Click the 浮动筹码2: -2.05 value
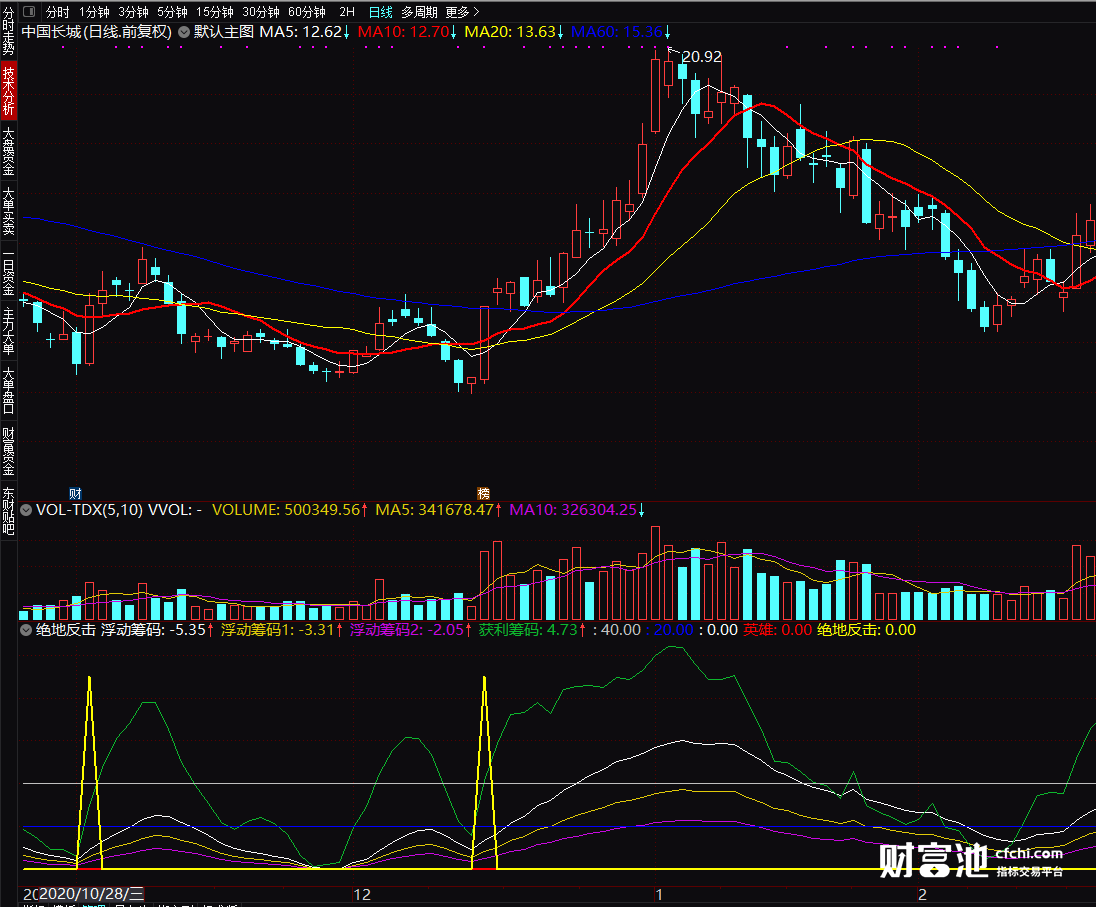Screen dimensions: 1096x907 tap(410, 630)
